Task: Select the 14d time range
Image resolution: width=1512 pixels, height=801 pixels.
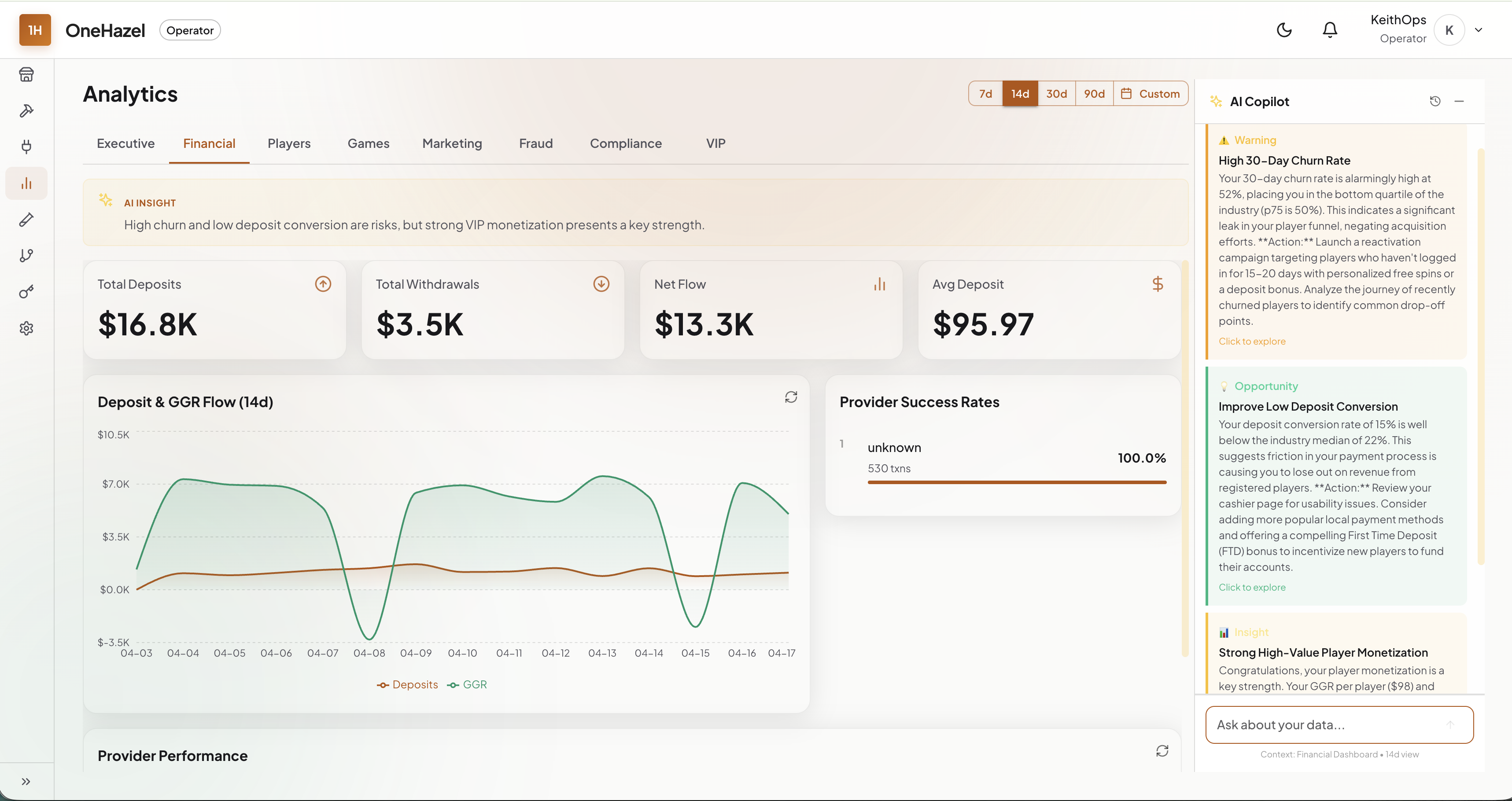Action: coord(1020,93)
